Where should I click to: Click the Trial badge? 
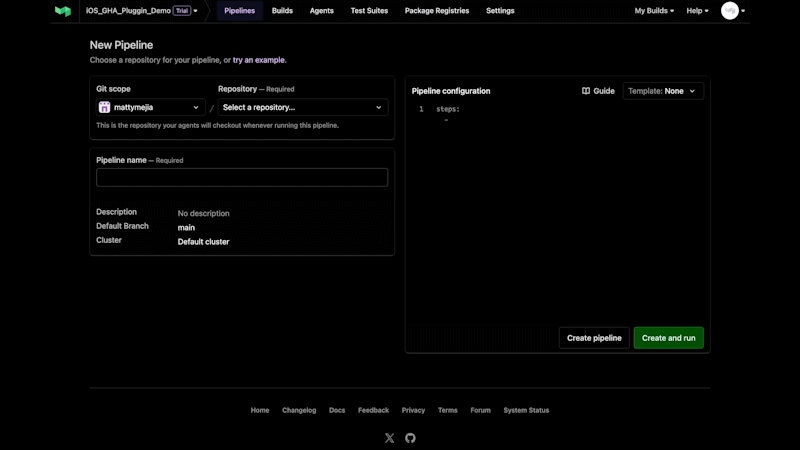182,11
